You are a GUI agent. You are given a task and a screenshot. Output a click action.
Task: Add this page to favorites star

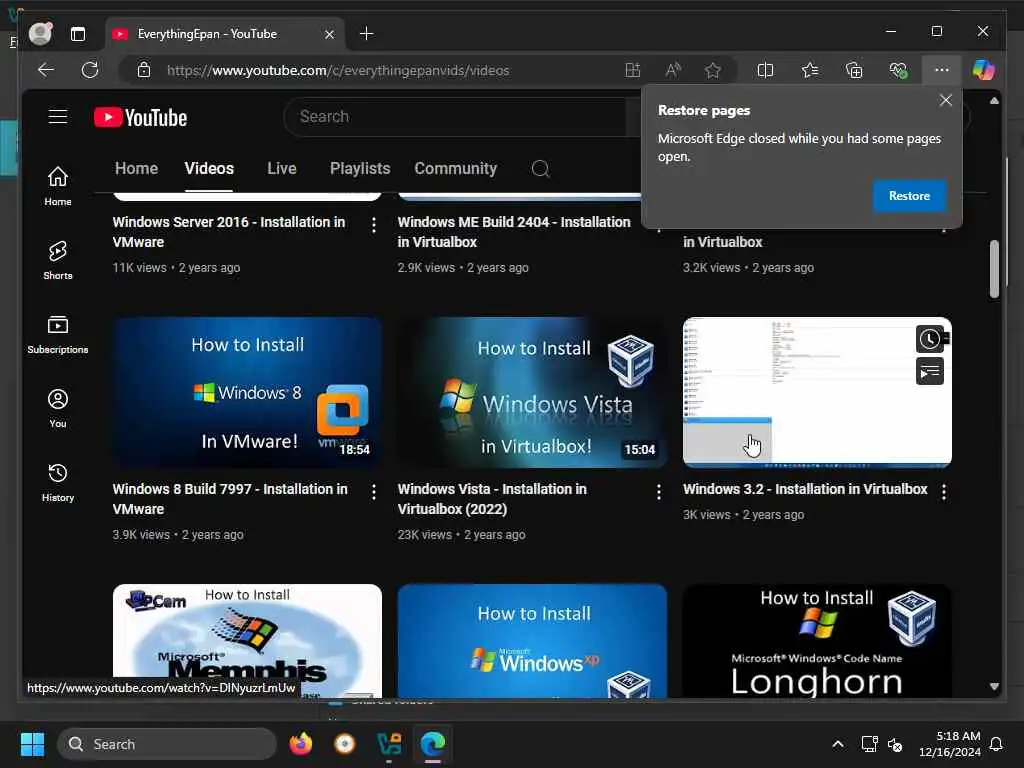[x=712, y=70]
